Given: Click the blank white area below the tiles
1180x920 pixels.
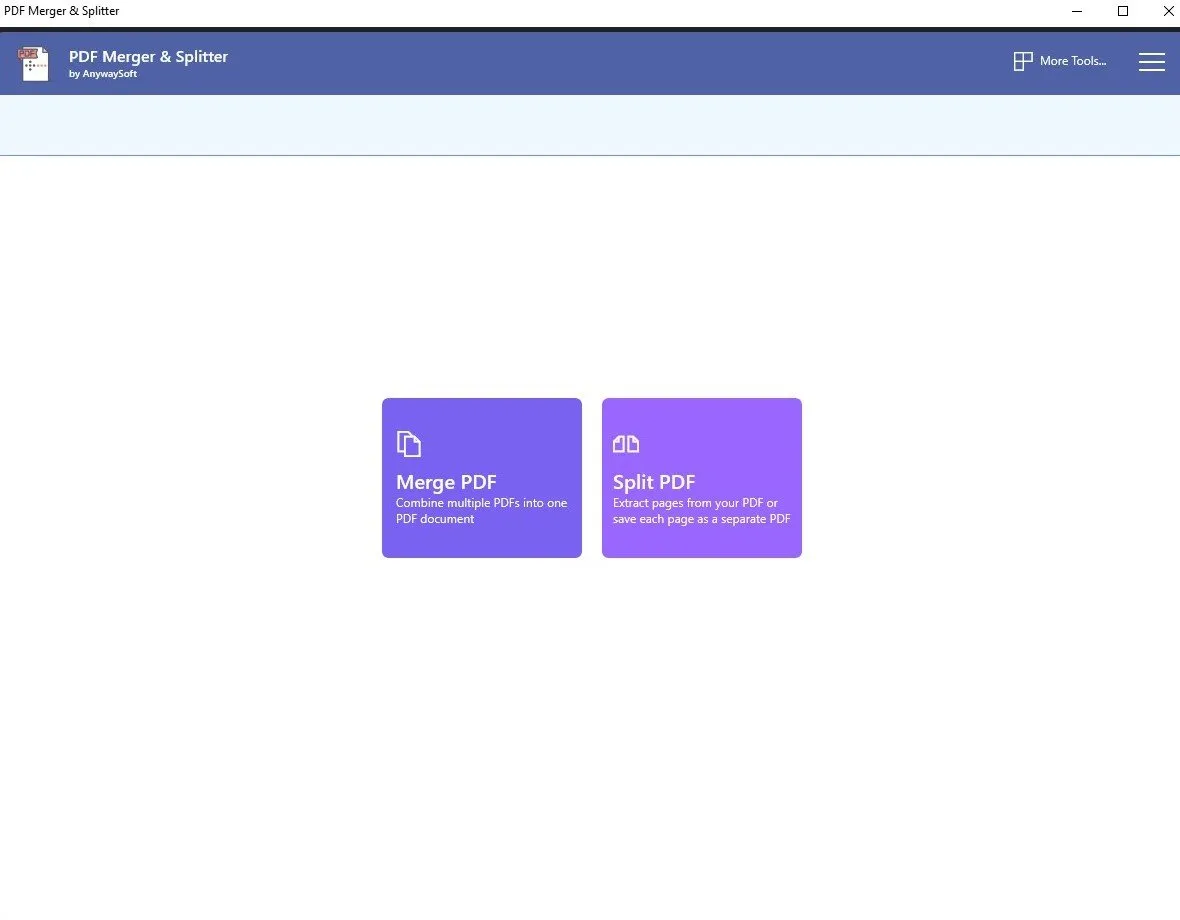Looking at the screenshot, I should [590, 720].
